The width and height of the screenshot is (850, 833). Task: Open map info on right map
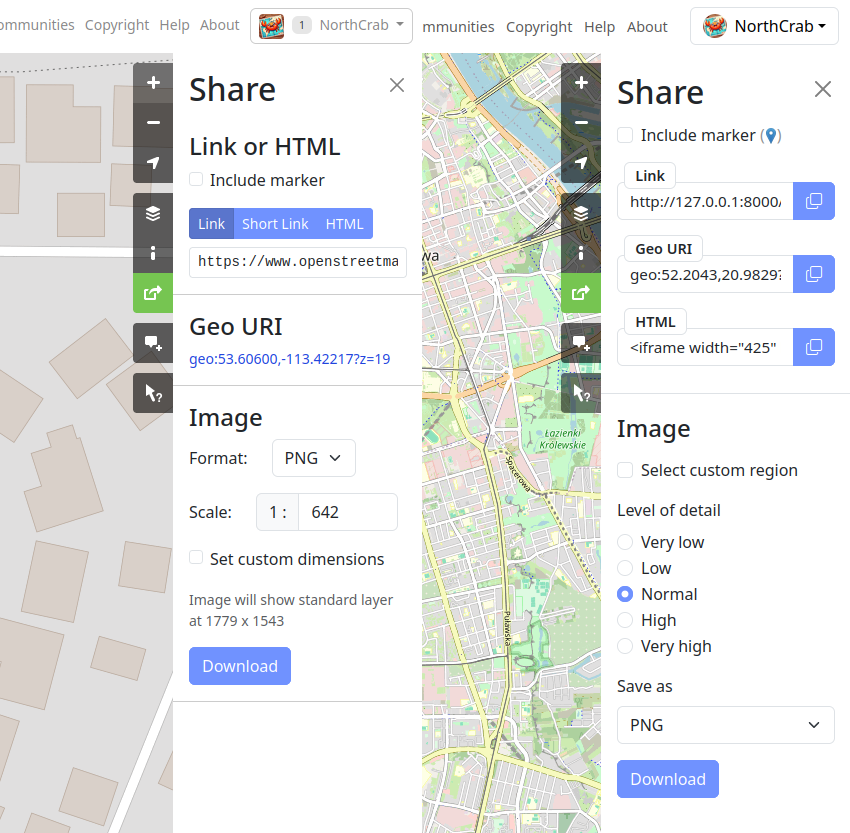click(581, 253)
